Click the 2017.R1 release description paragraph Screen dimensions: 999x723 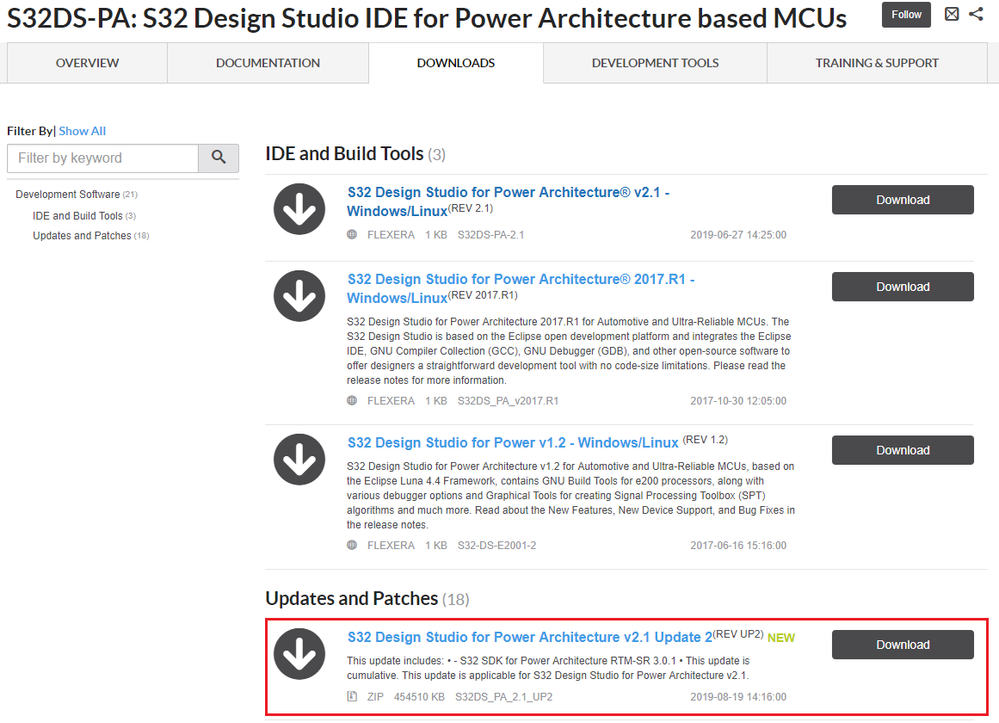[x=569, y=351]
